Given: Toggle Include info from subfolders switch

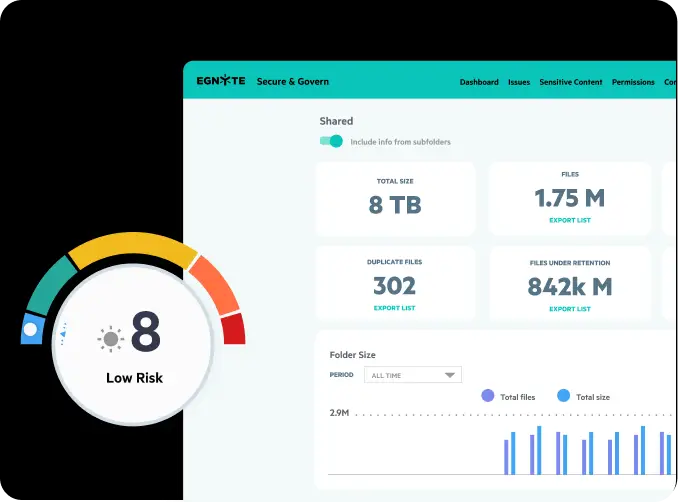Looking at the screenshot, I should point(331,141).
